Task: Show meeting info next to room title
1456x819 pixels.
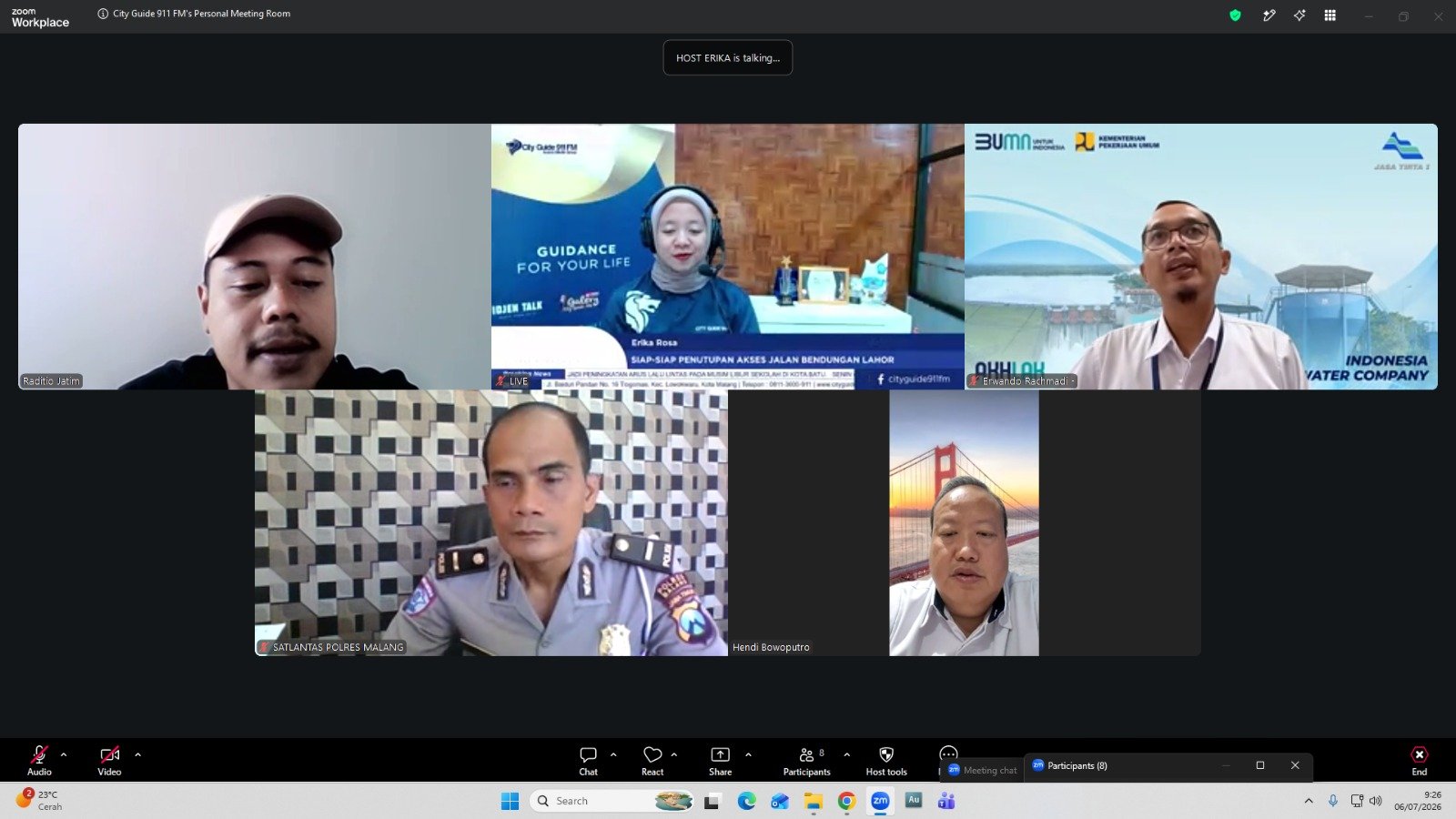Action: (103, 14)
